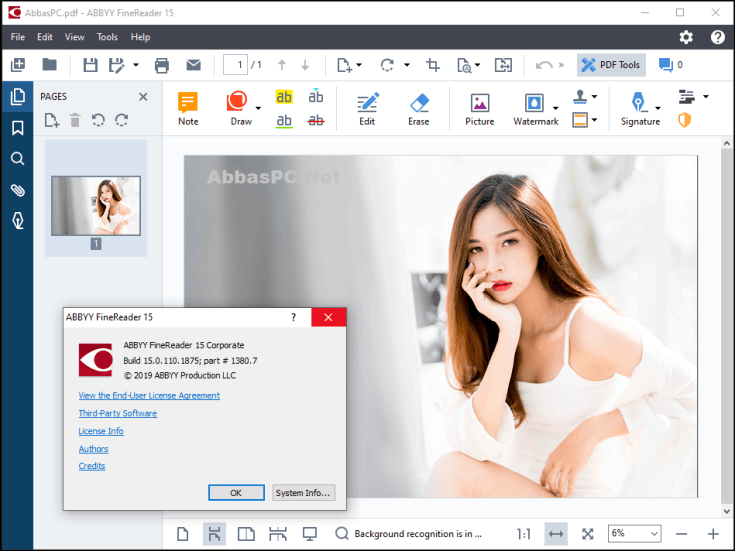Open the Third-Party Software link
735x551 pixels.
coord(118,413)
